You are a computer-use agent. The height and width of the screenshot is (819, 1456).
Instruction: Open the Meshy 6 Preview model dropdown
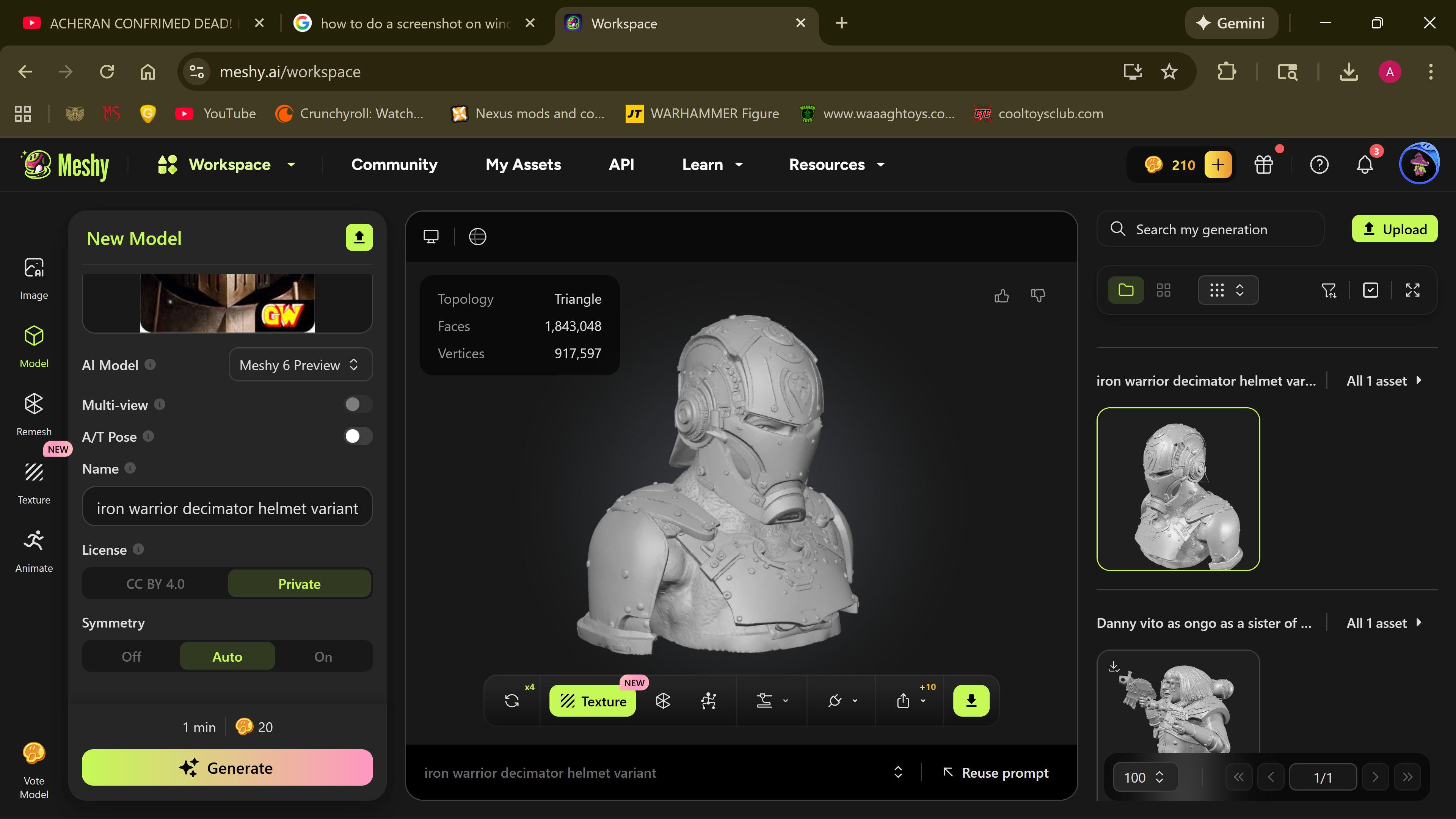click(x=300, y=364)
